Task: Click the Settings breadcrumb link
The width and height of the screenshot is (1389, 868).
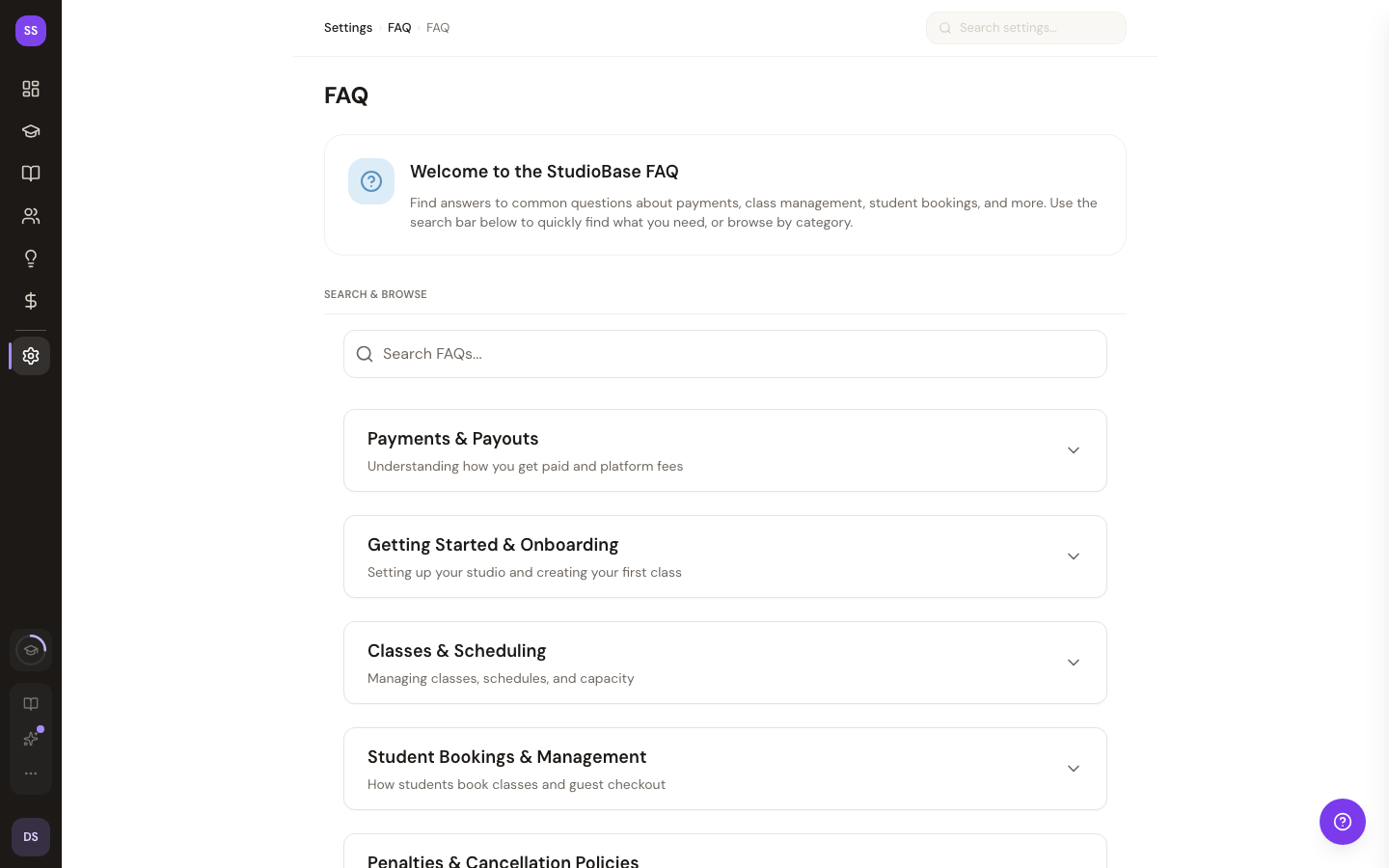Action: tap(347, 28)
